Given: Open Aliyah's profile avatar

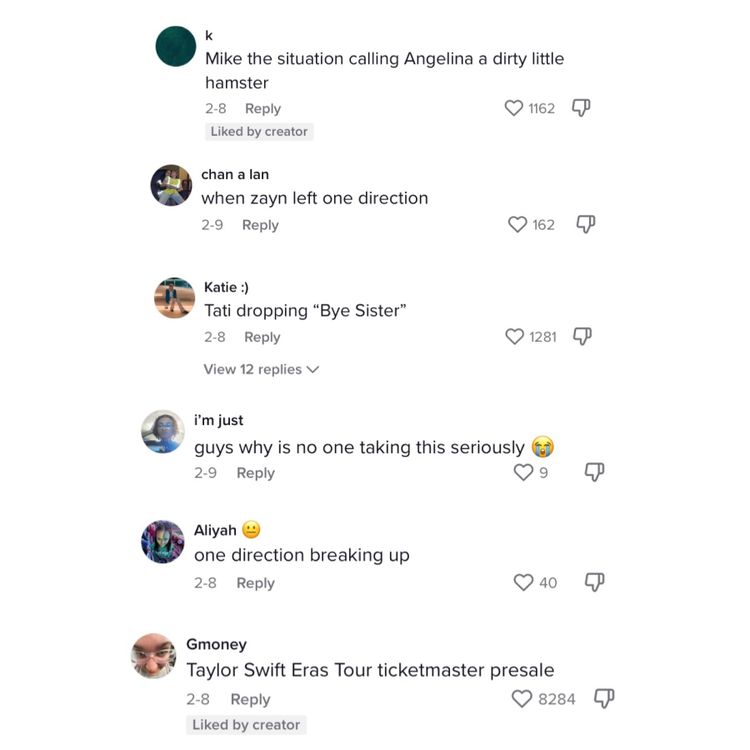Looking at the screenshot, I should click(163, 542).
